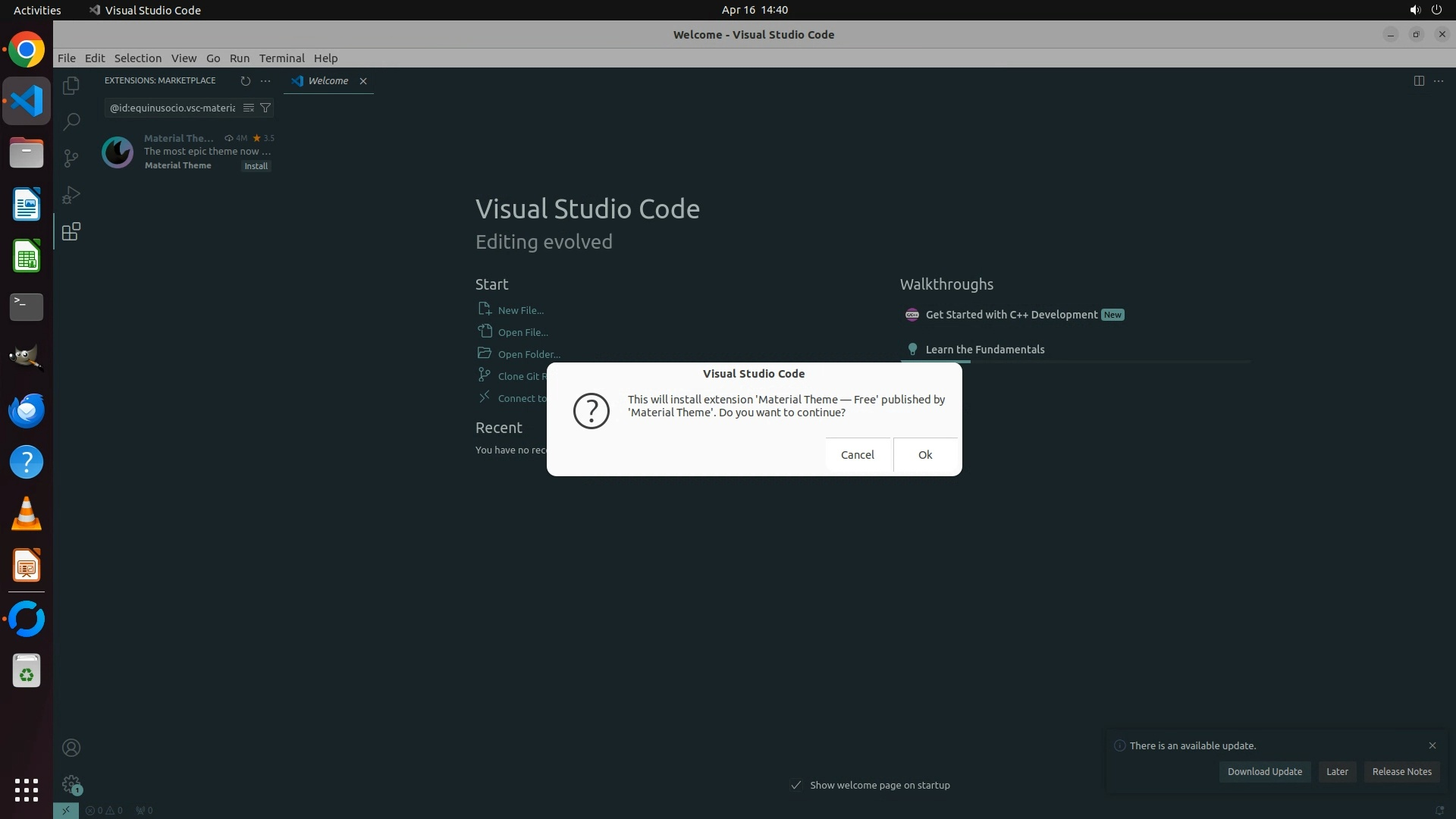Open Run and Debug view icon

click(x=71, y=195)
